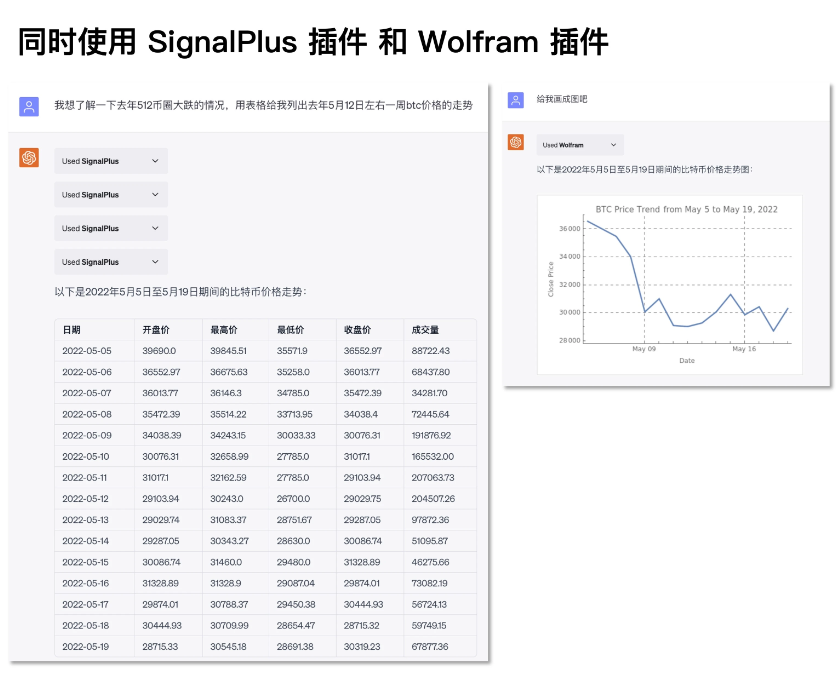Click the May 09 axis label
Screen dimensions: 839x677
pos(644,349)
